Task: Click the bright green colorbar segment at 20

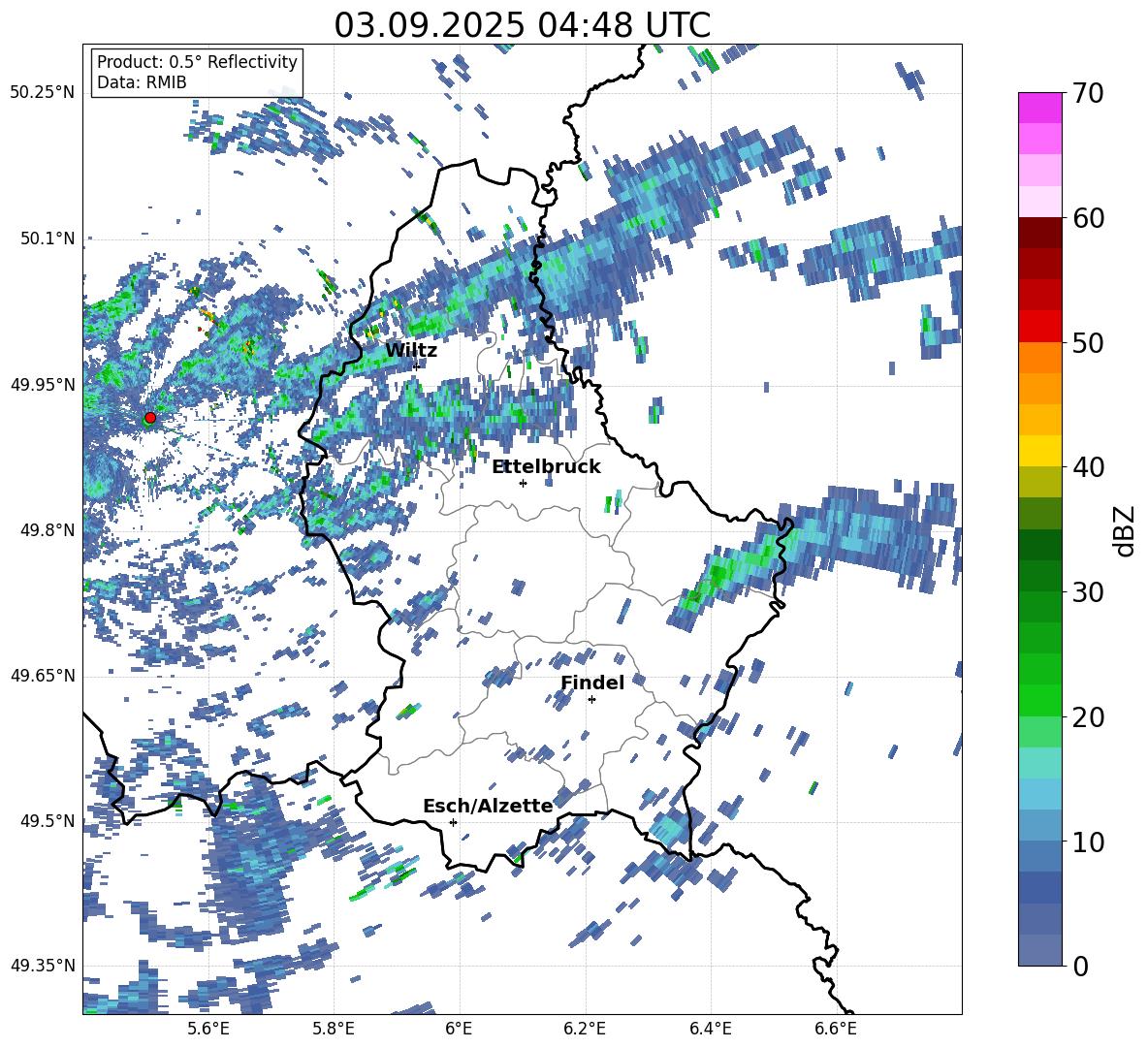Action: (1039, 700)
